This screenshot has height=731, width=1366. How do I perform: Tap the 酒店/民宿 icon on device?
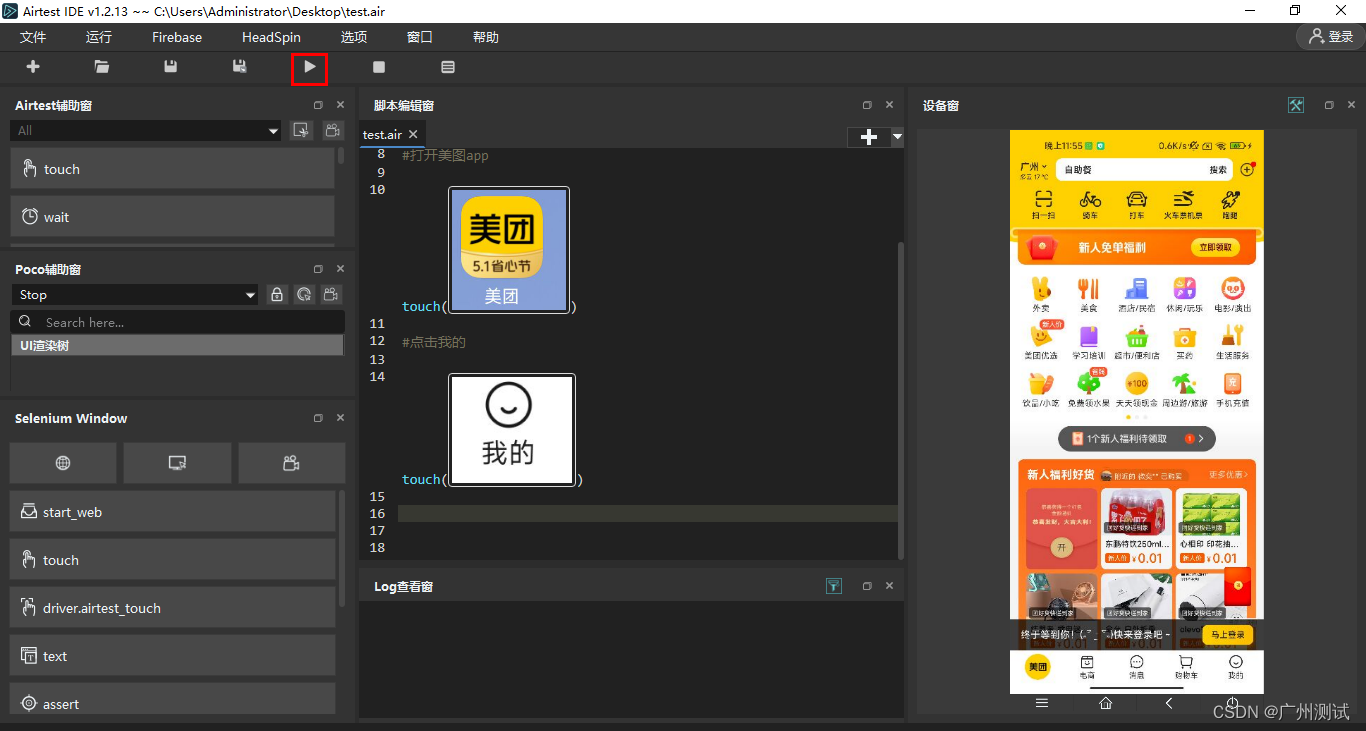click(x=1137, y=294)
